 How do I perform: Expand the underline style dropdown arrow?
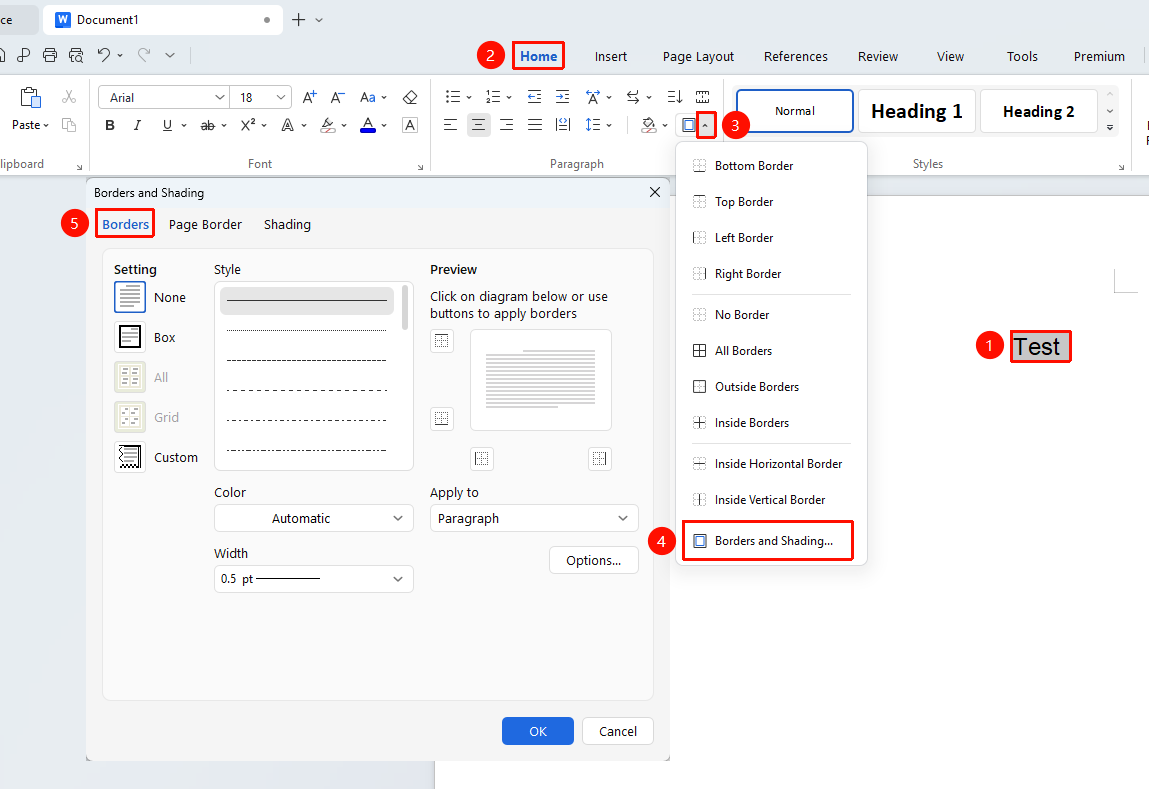point(184,125)
